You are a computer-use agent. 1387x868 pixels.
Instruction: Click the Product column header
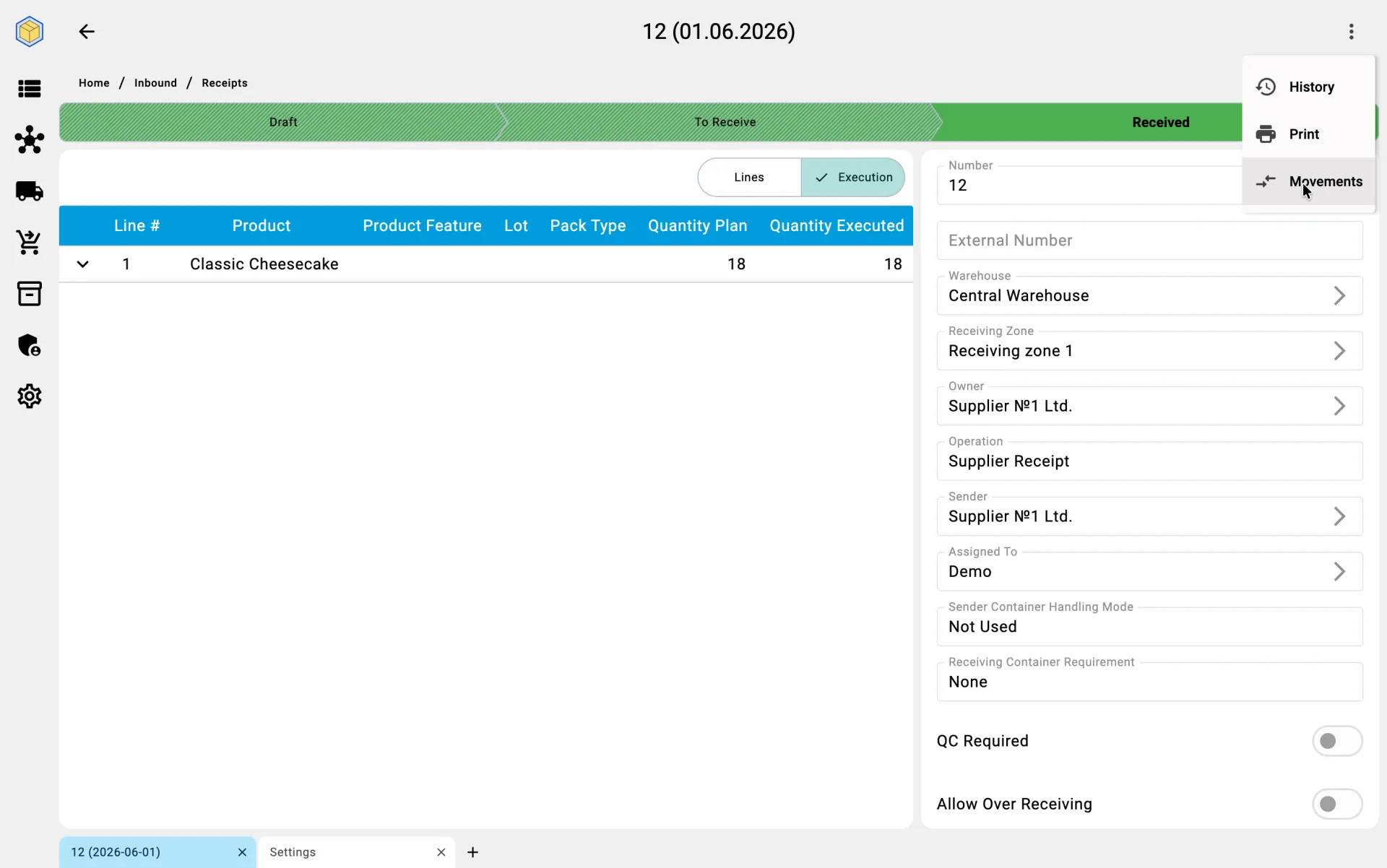[x=261, y=226]
